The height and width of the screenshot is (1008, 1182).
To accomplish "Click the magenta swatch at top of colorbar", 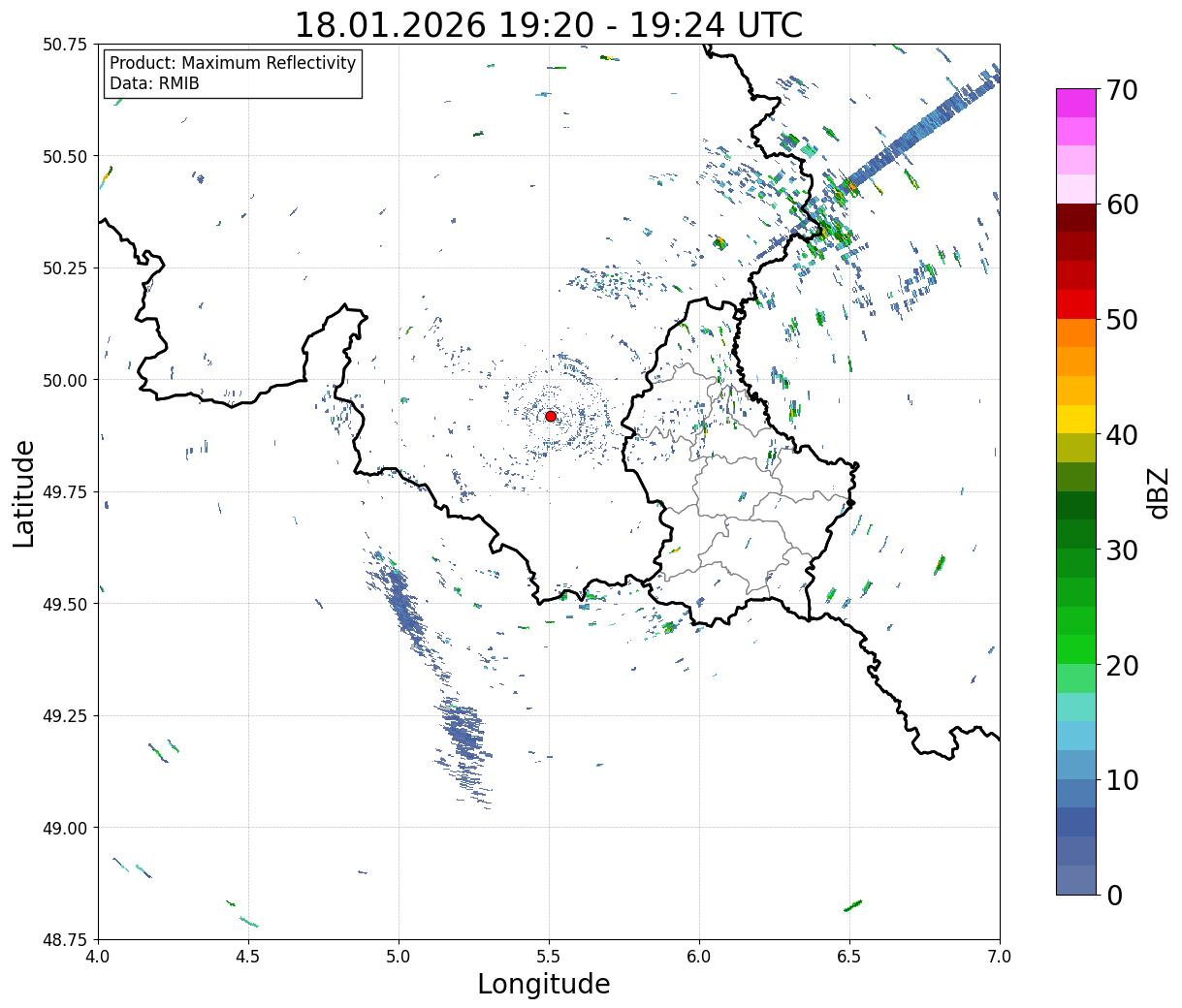I will click(x=1076, y=103).
